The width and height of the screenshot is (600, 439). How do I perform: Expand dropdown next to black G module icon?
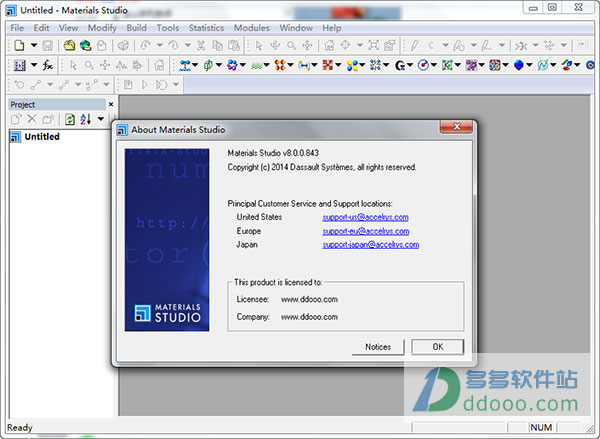[x=410, y=65]
